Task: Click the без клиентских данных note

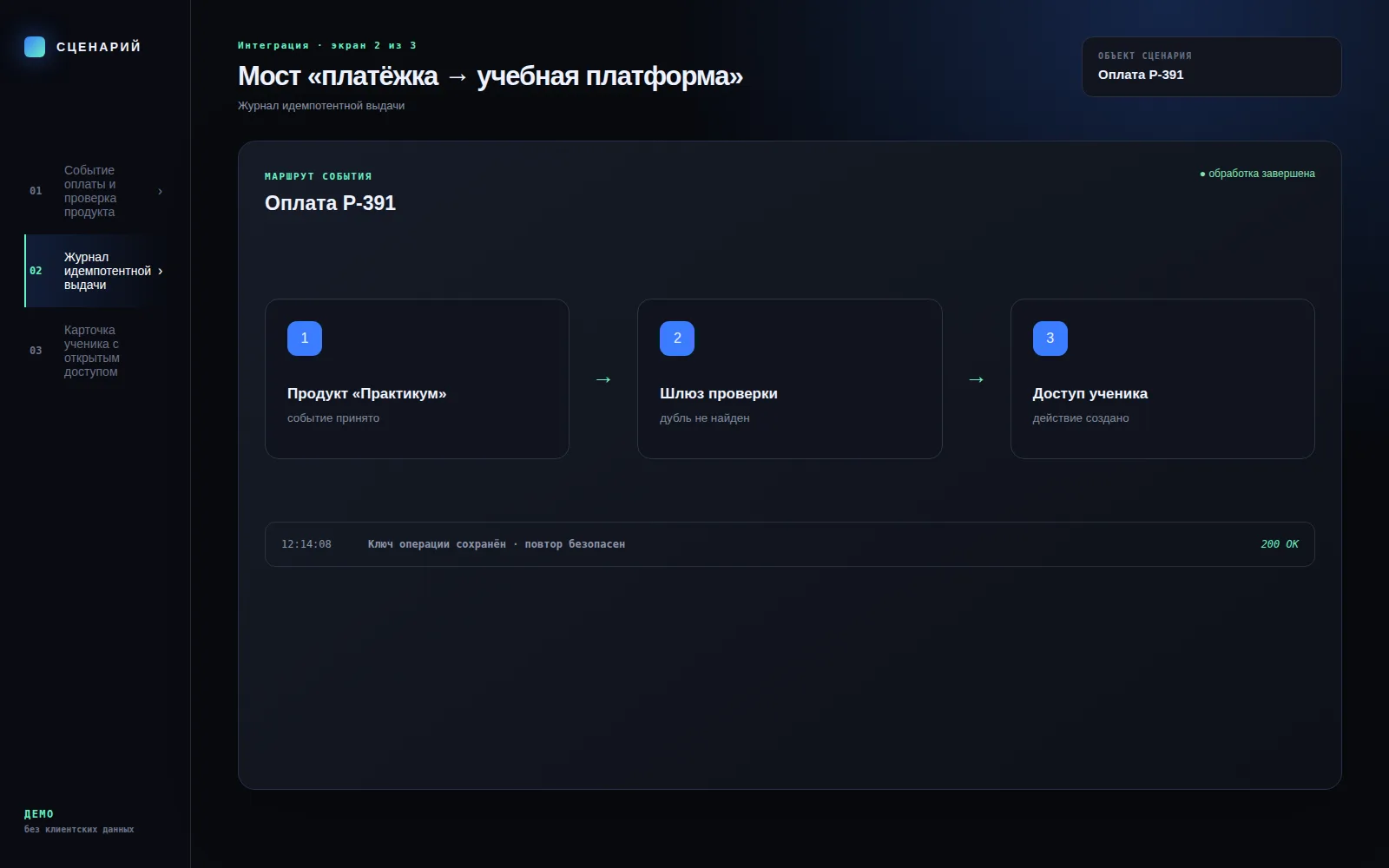Action: [x=79, y=830]
